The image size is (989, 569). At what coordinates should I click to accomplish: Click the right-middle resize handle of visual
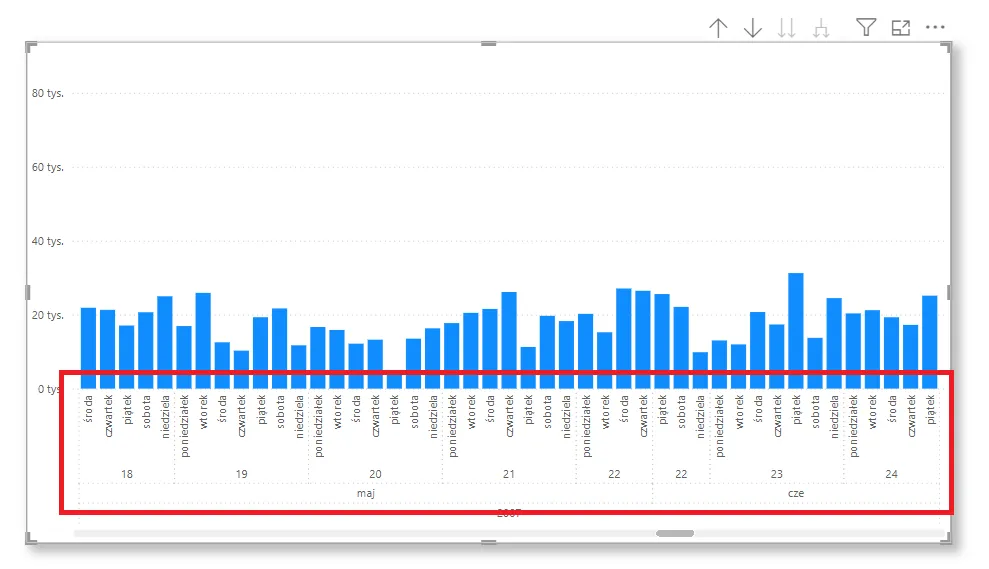[x=948, y=292]
